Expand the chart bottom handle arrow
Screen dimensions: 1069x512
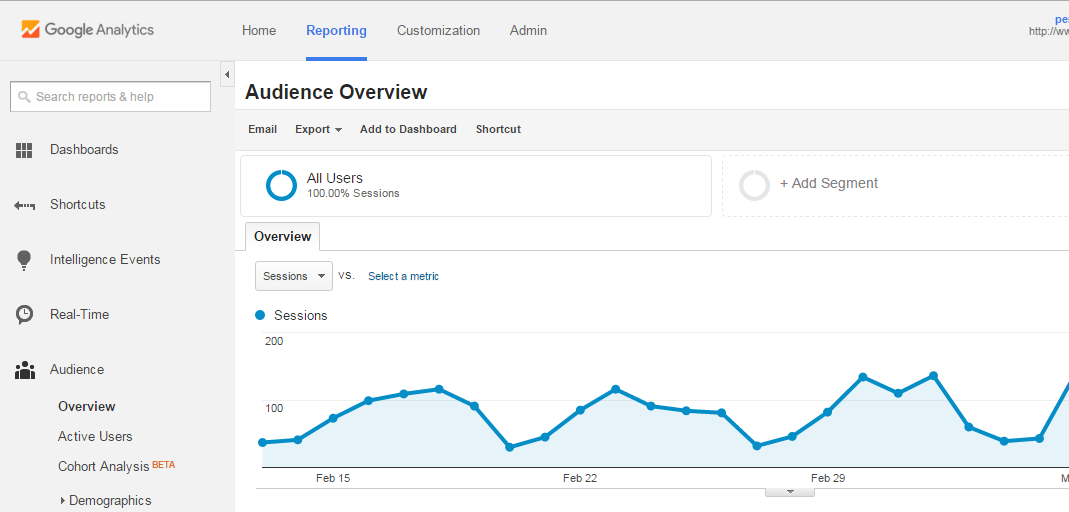pos(790,491)
